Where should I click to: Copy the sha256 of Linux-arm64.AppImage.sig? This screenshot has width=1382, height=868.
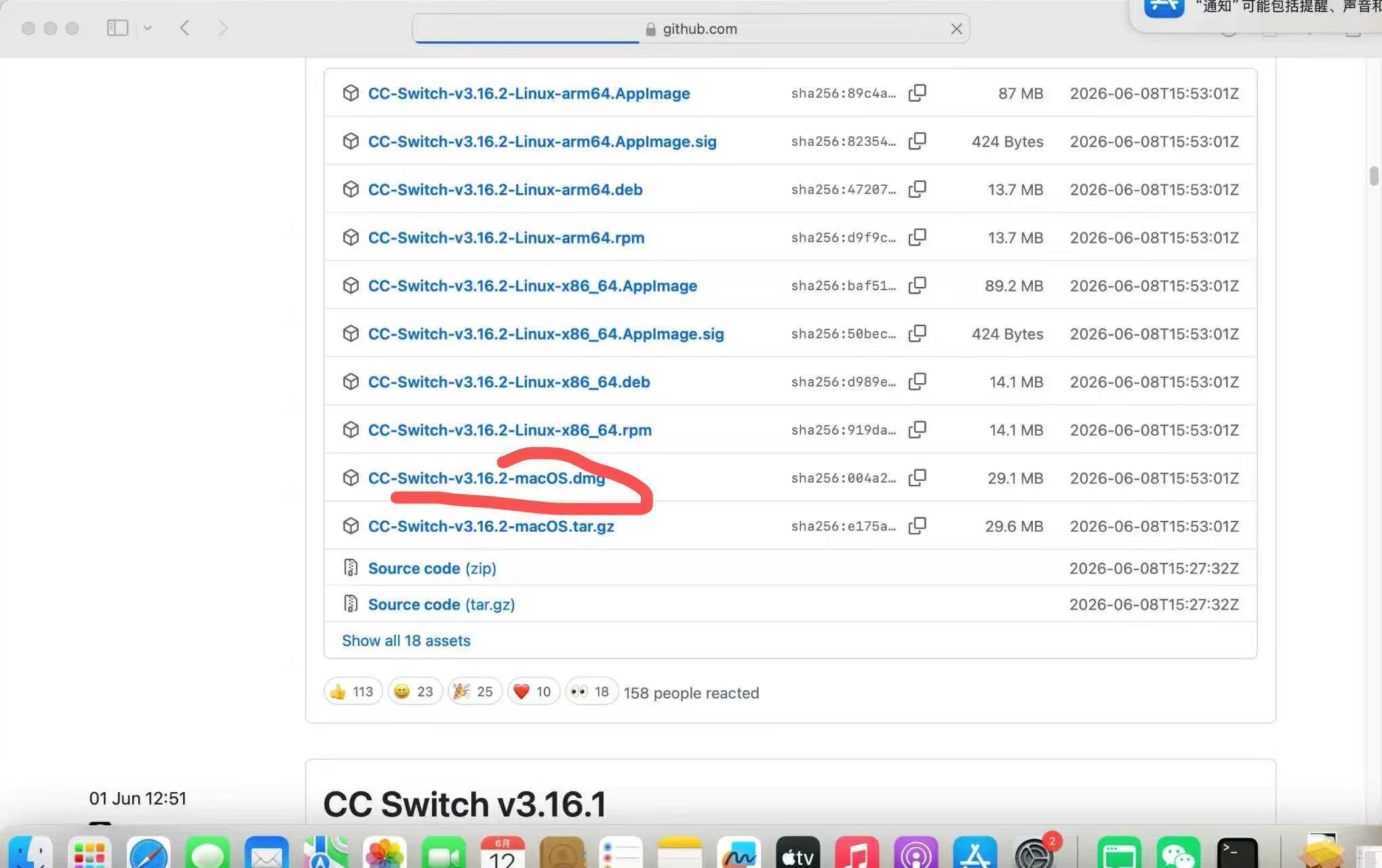click(x=917, y=140)
